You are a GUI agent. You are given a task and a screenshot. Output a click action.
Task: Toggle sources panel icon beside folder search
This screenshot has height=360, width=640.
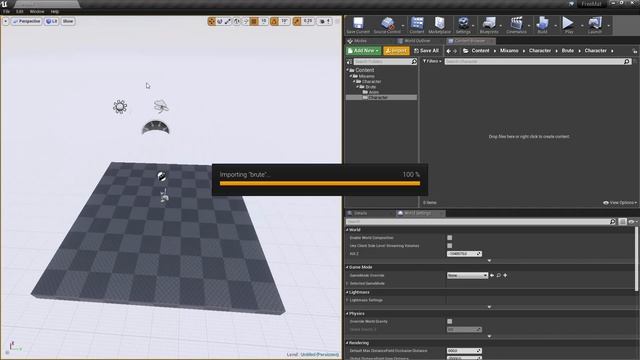(x=349, y=62)
